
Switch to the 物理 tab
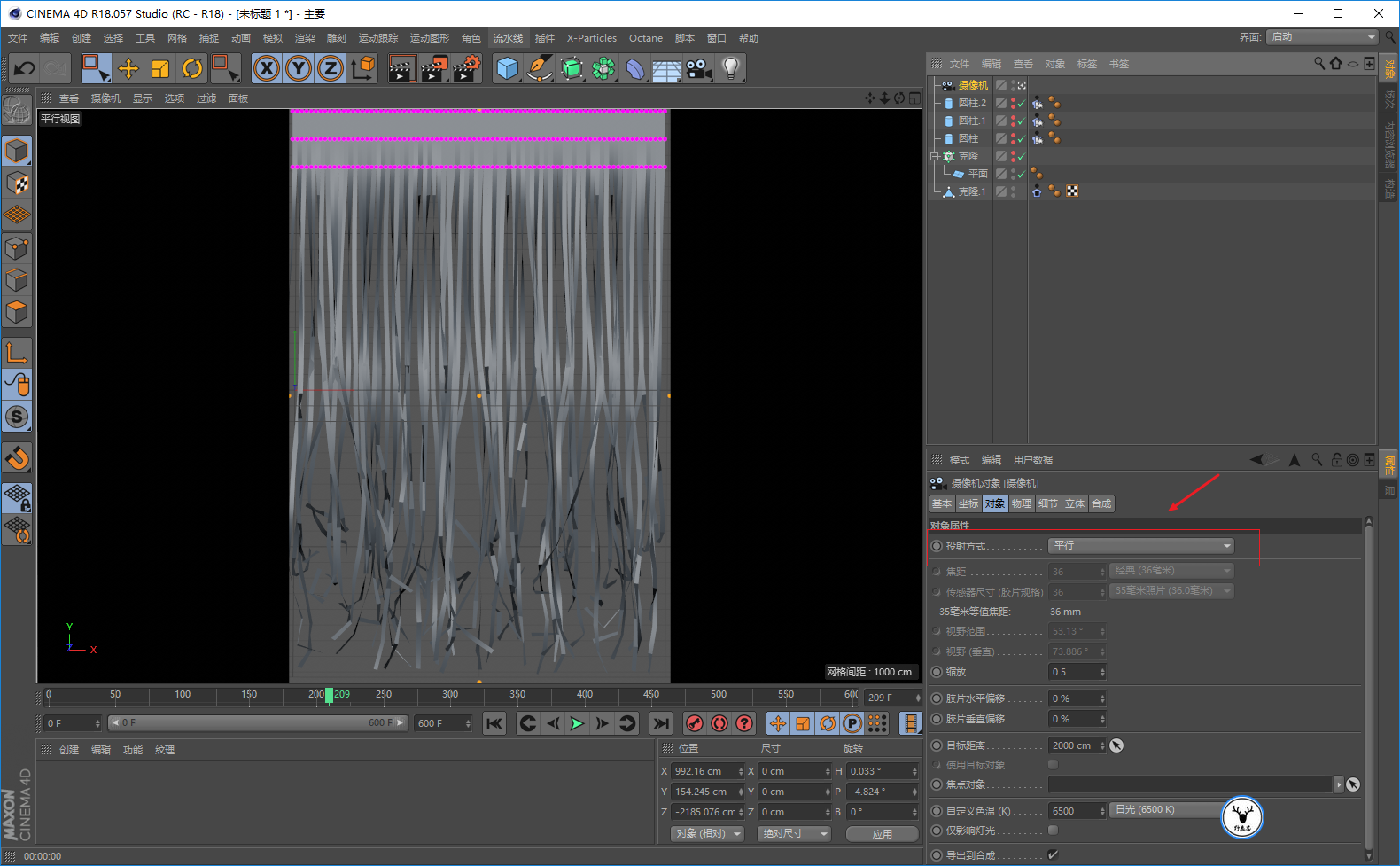(x=1022, y=503)
